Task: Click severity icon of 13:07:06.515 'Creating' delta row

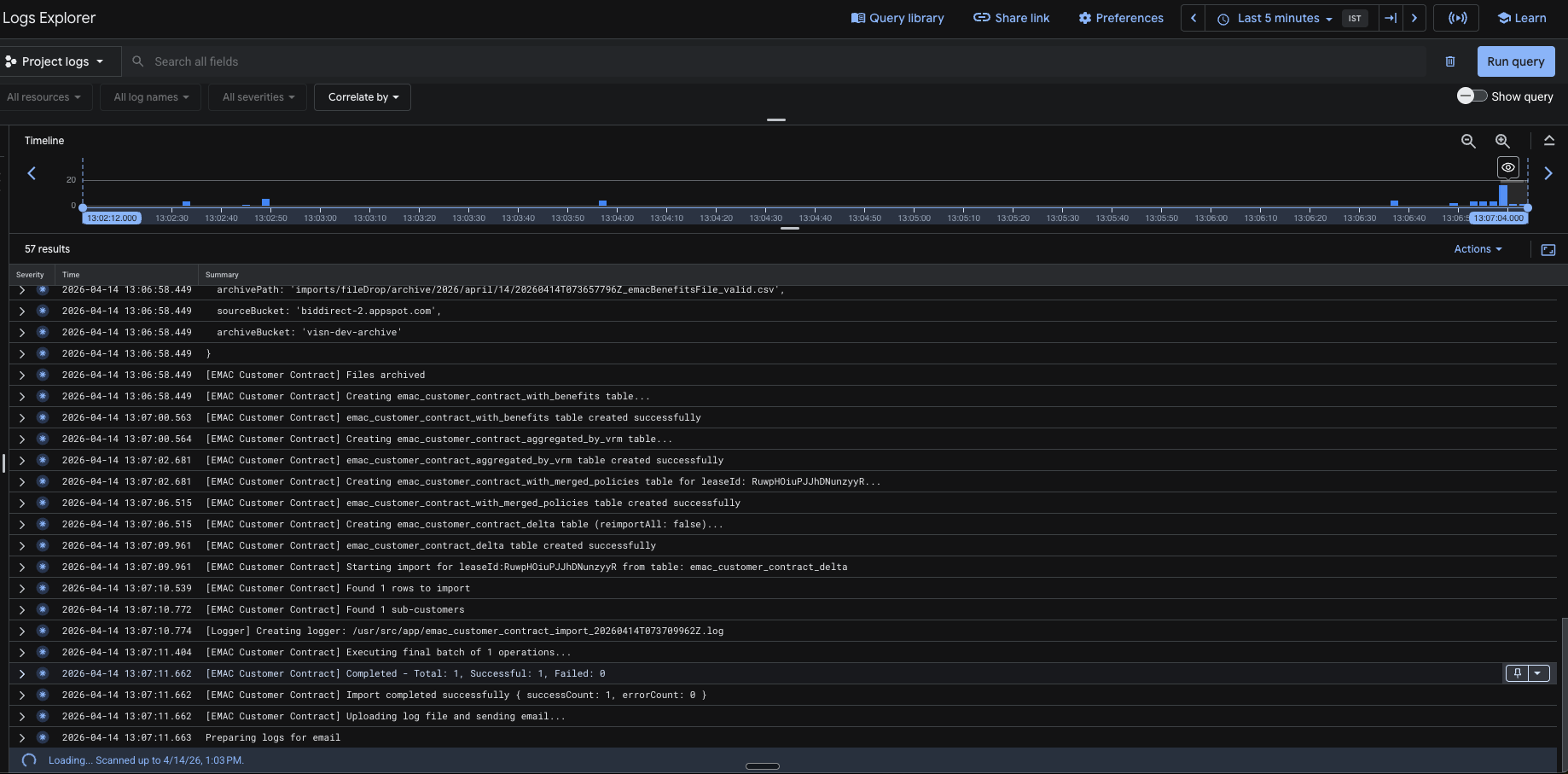Action: tap(42, 525)
